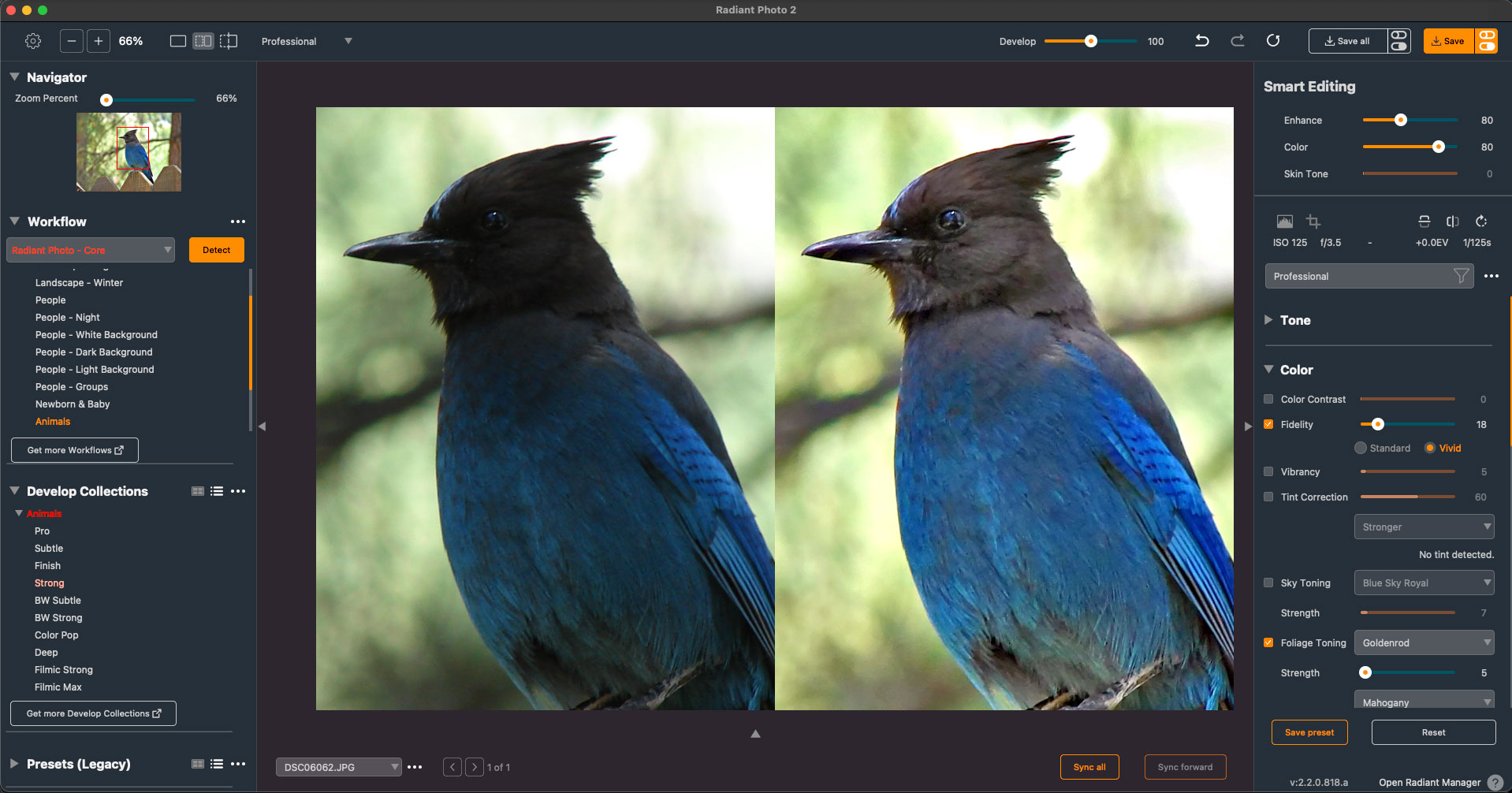Open Save all options toggle icon

[1399, 41]
